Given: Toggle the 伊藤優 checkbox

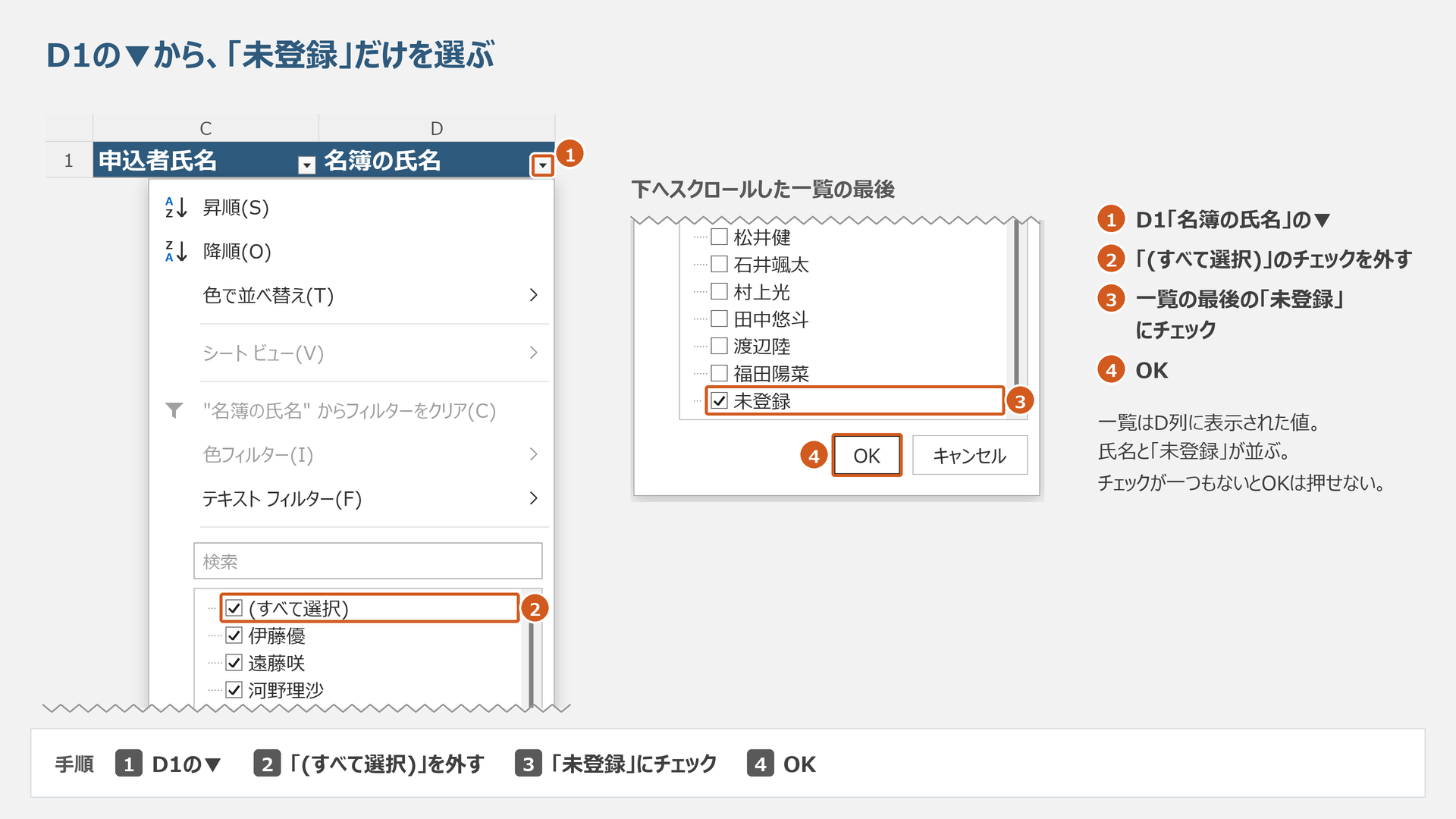Looking at the screenshot, I should pos(234,635).
